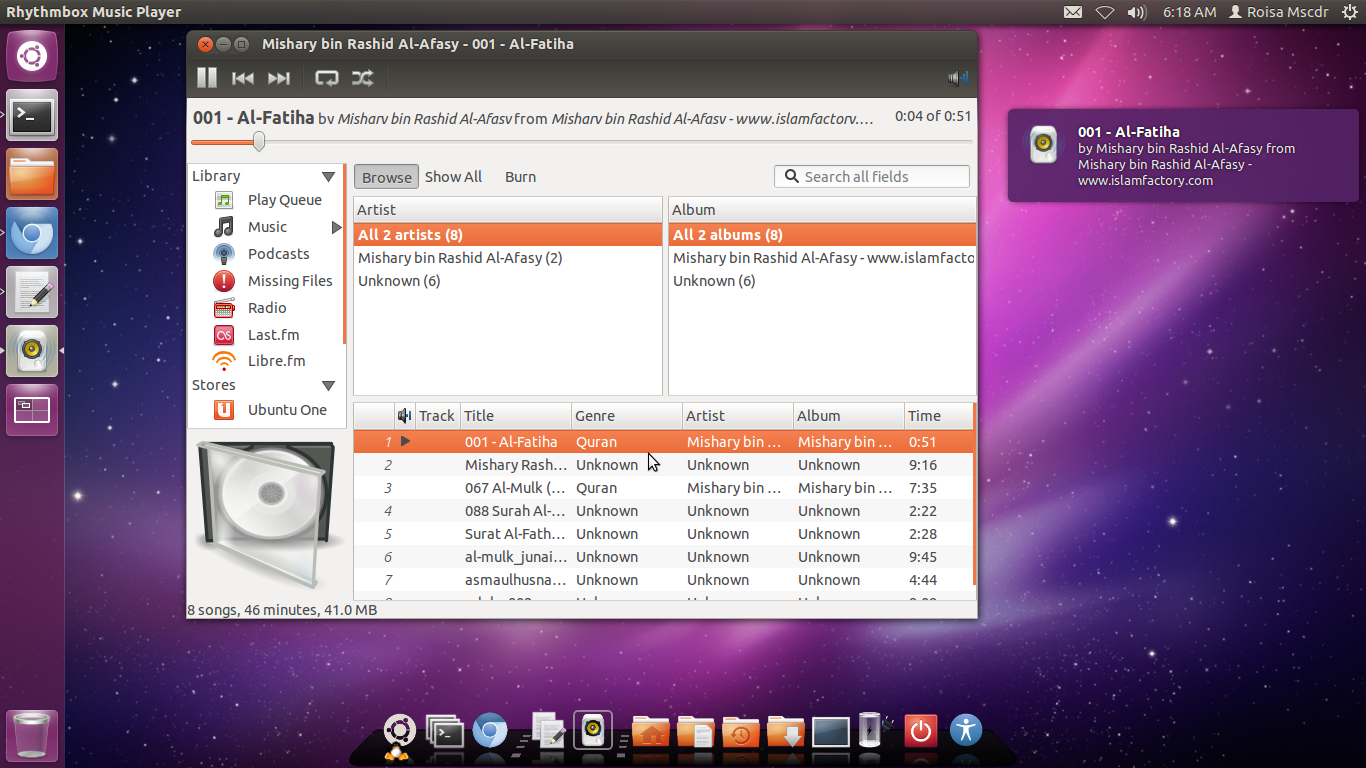The width and height of the screenshot is (1366, 768).
Task: Select the Mishary bin Rashid Al-Afasy album row
Action: tap(822, 258)
